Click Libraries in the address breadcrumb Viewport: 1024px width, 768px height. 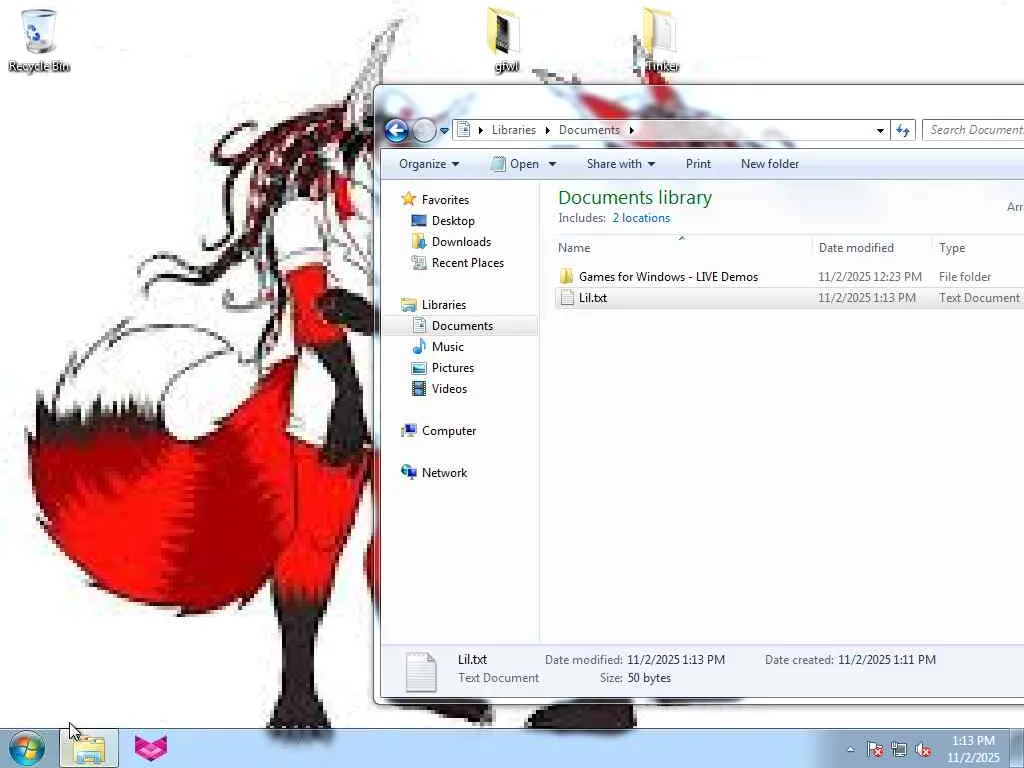pos(513,129)
